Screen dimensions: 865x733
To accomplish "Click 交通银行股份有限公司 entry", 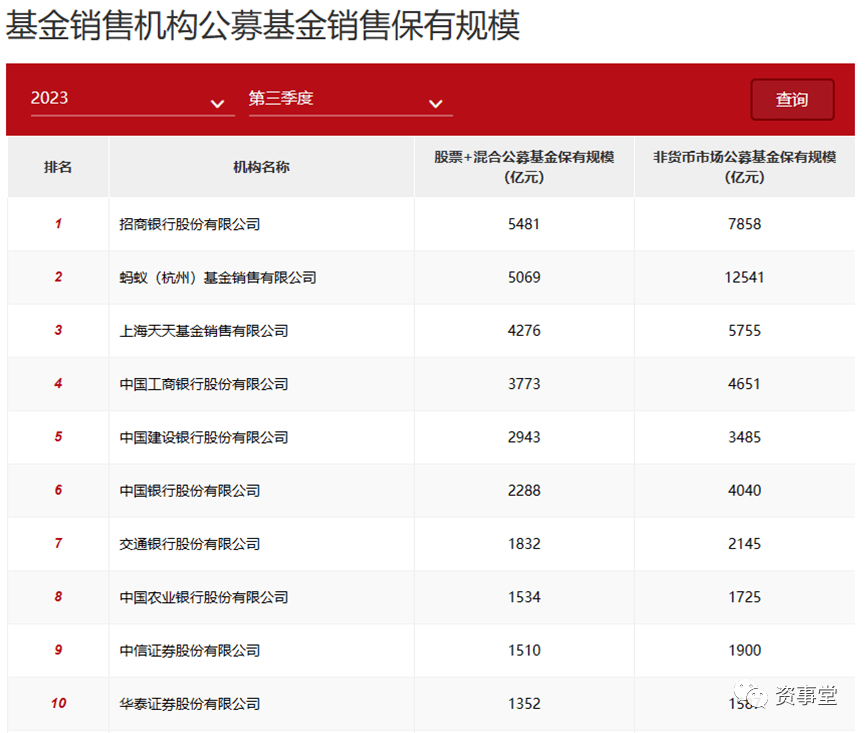I will [190, 544].
